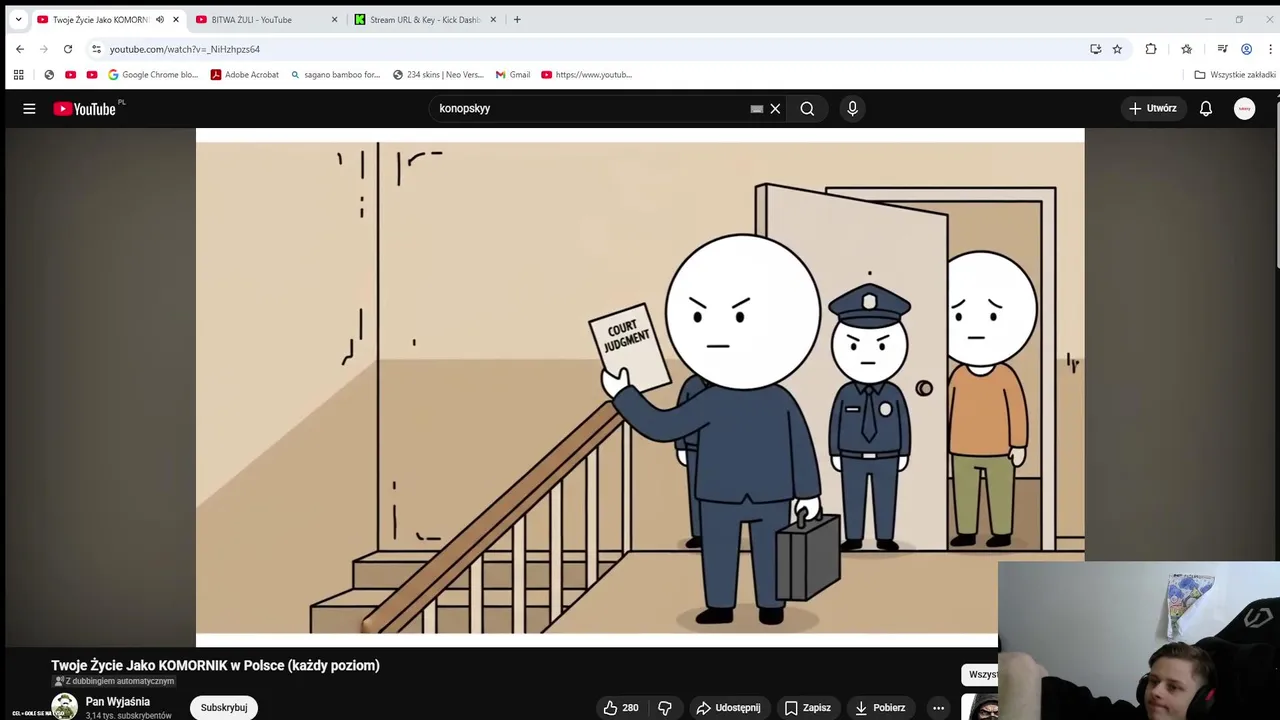Save video with Zapisz button
The height and width of the screenshot is (720, 1280).
(x=807, y=707)
